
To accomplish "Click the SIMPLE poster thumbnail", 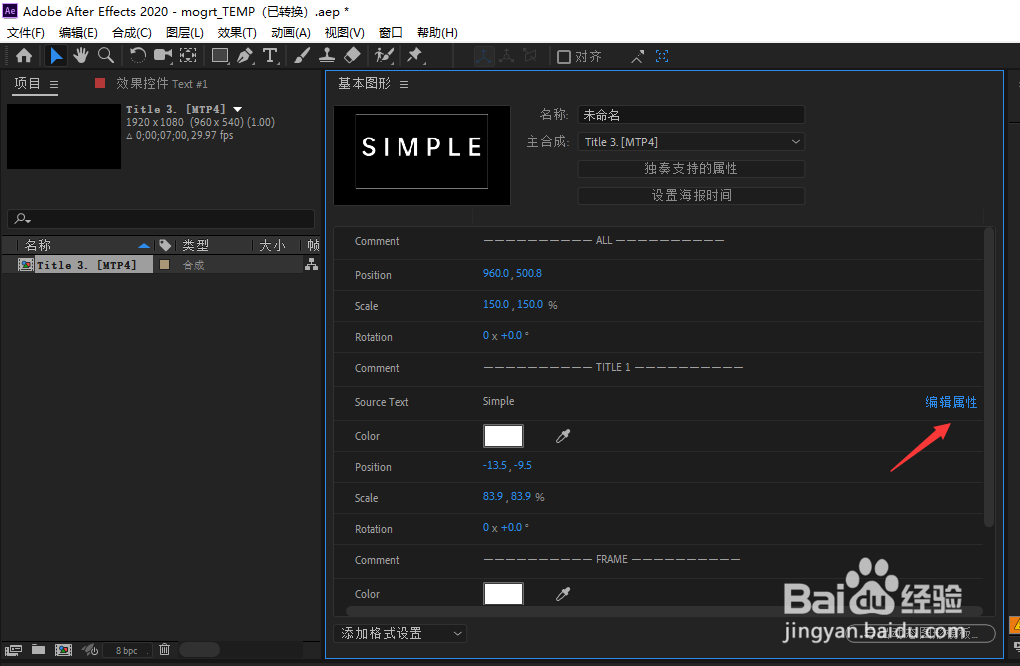I will 422,155.
